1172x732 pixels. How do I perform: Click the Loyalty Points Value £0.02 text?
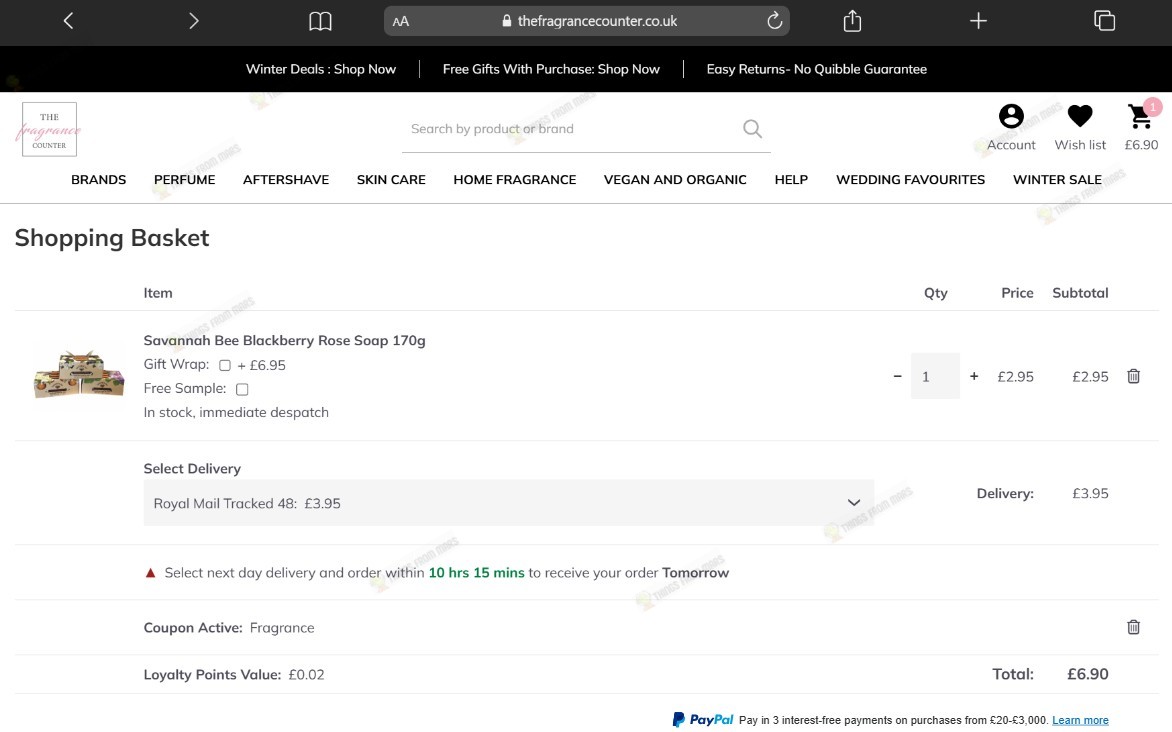tap(234, 674)
